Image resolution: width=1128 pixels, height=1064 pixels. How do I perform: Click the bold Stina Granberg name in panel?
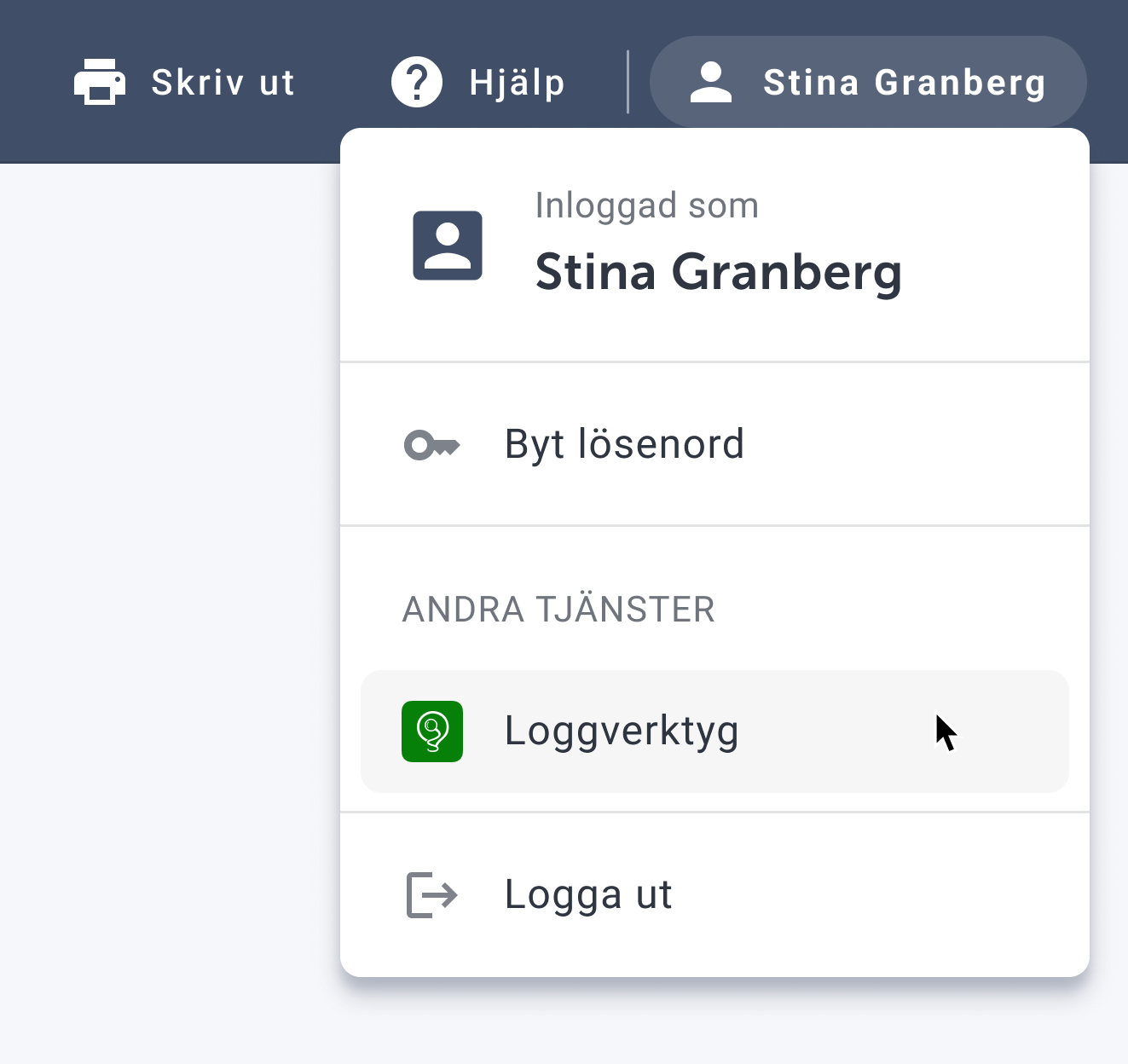(x=719, y=273)
